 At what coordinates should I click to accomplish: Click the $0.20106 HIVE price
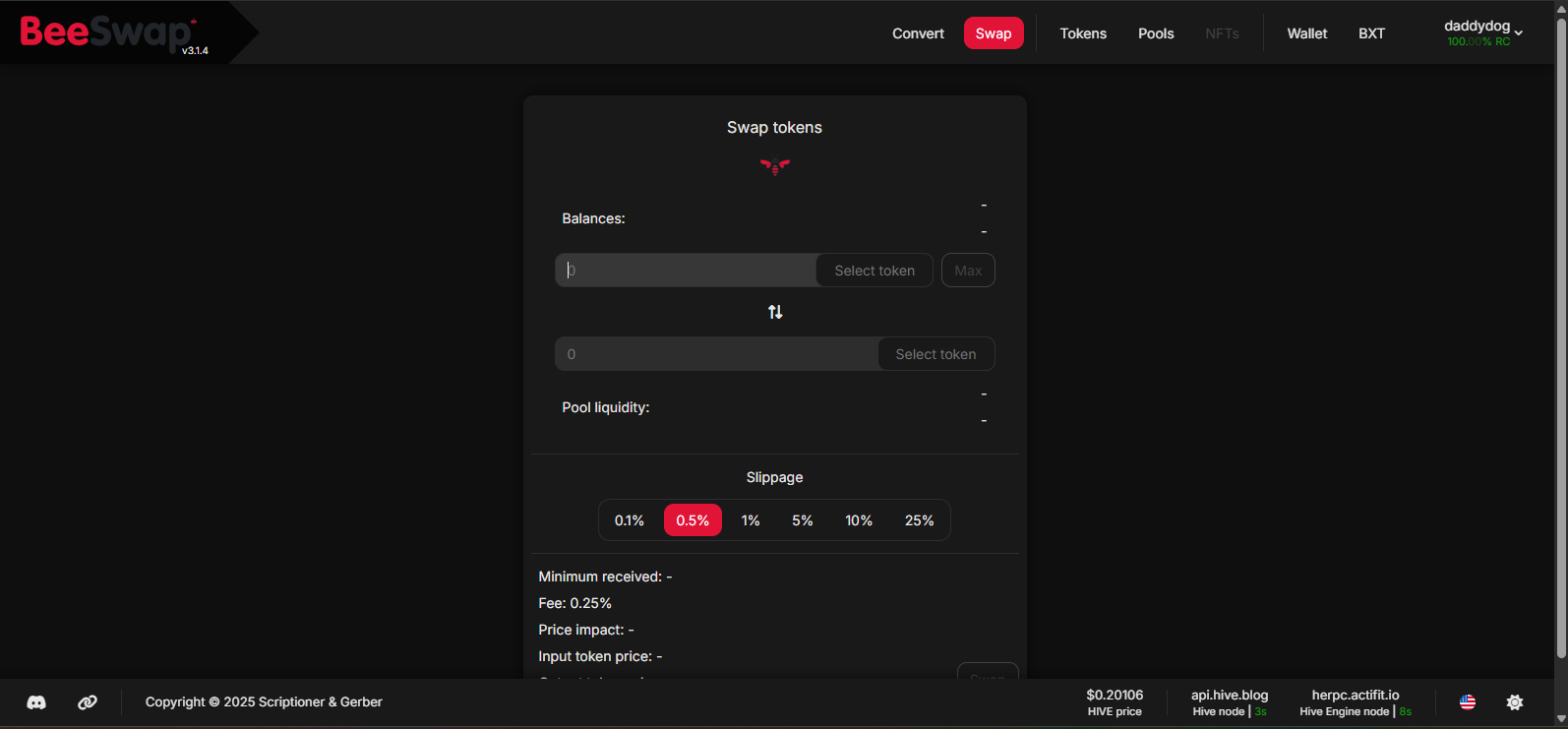point(1115,702)
